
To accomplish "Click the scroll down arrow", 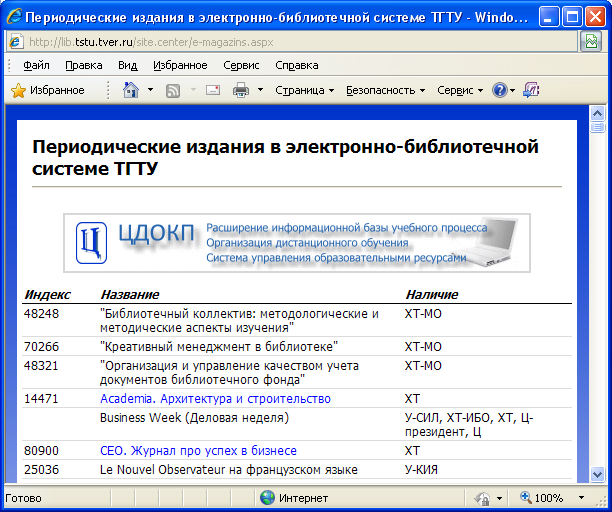I will pyautogui.click(x=597, y=475).
